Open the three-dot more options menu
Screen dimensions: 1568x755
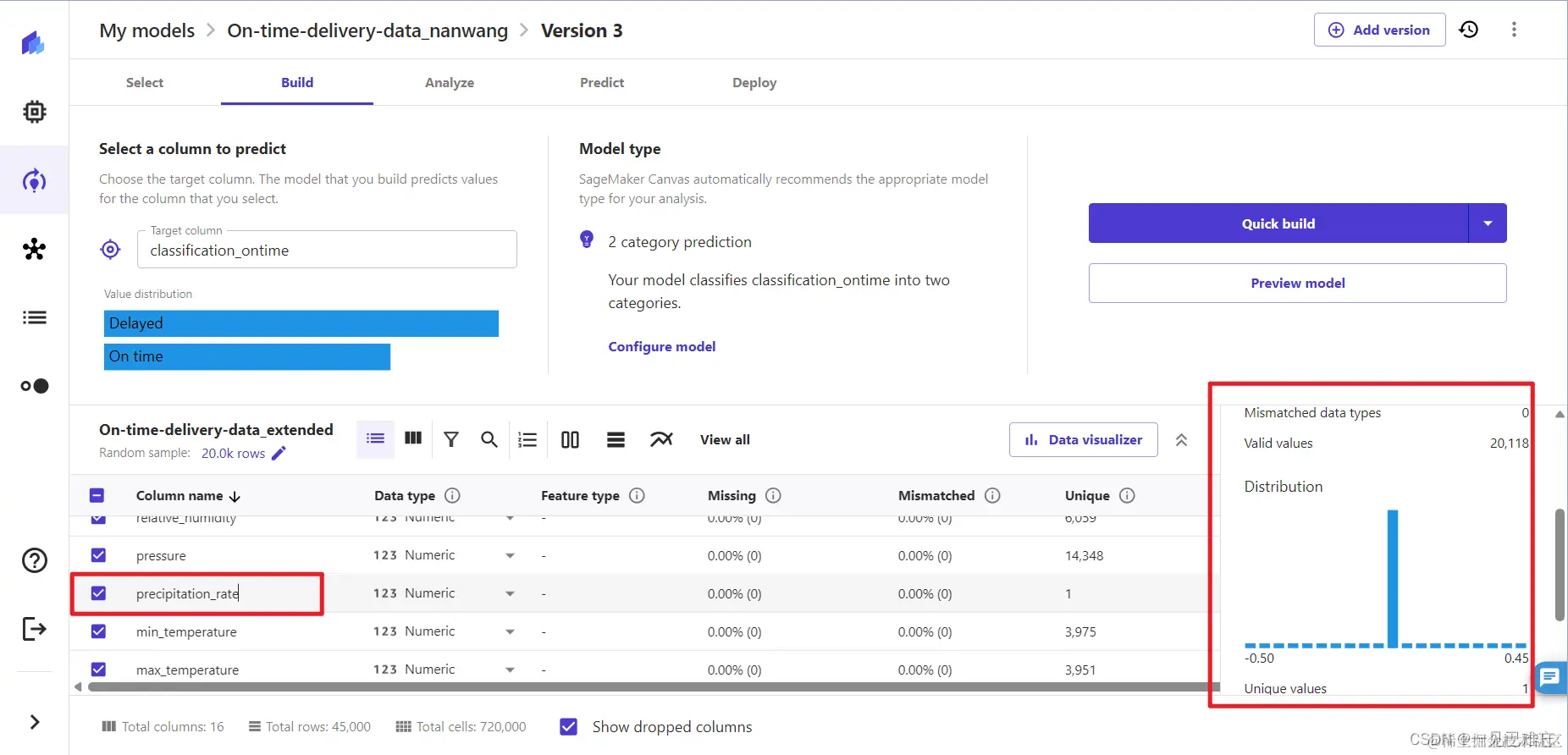1514,30
